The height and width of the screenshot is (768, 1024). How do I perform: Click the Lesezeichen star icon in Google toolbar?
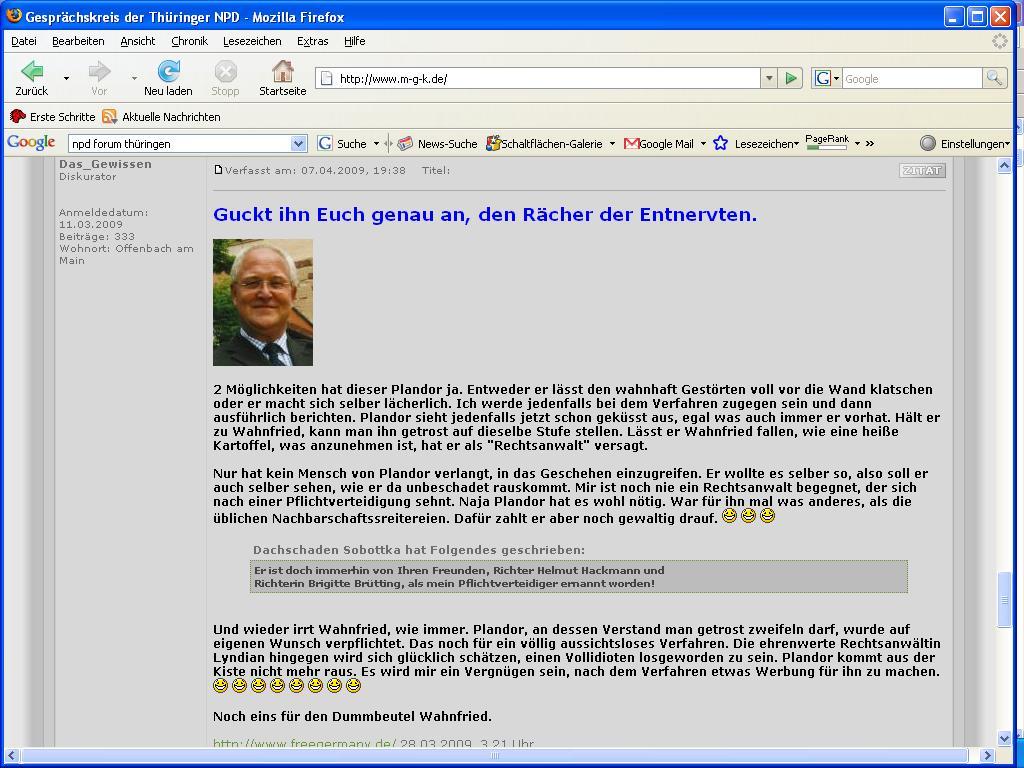720,144
